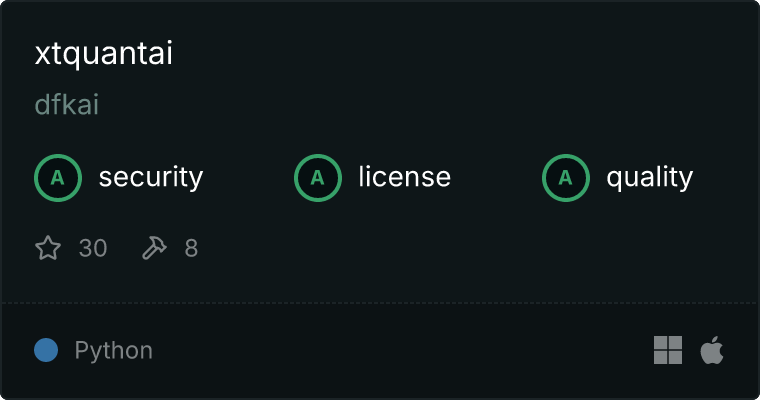The height and width of the screenshot is (400, 760).
Task: Click the Windows platform icon
Action: coord(668,350)
